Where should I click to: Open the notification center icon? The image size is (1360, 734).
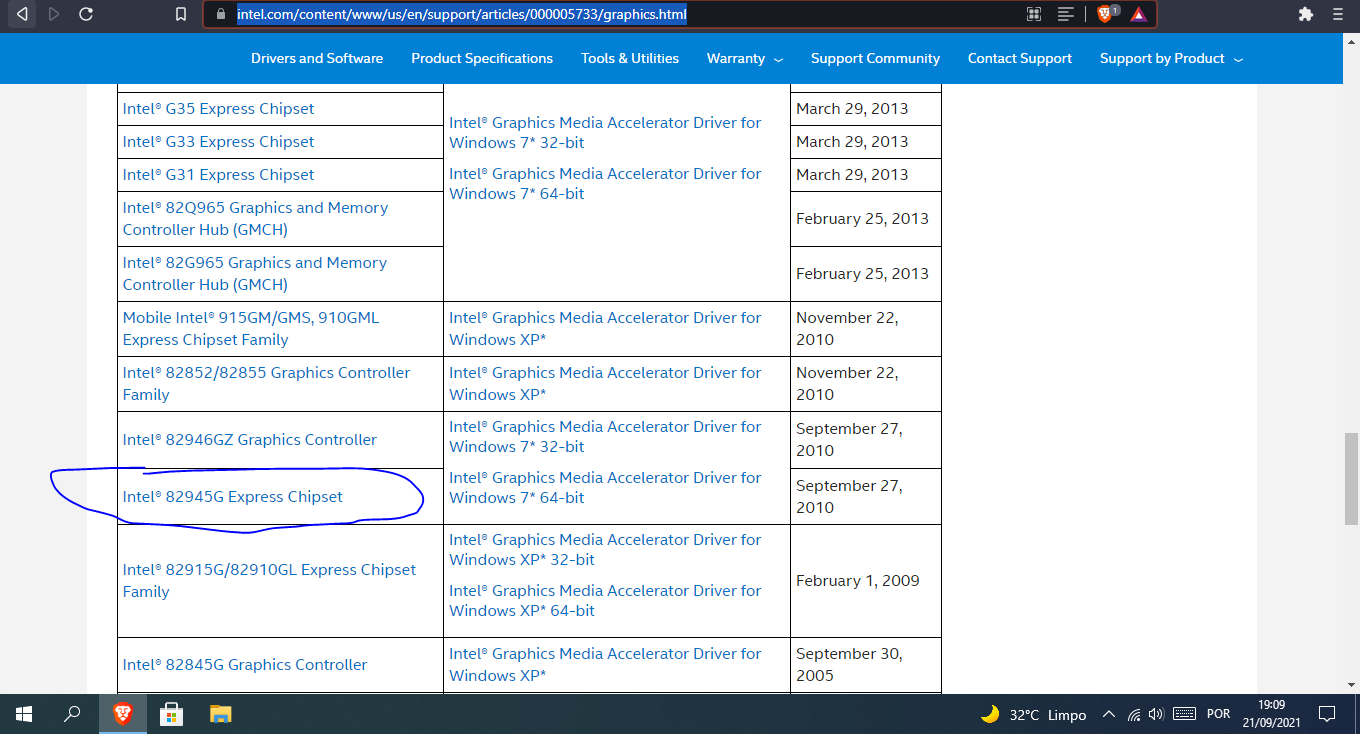pyautogui.click(x=1327, y=715)
